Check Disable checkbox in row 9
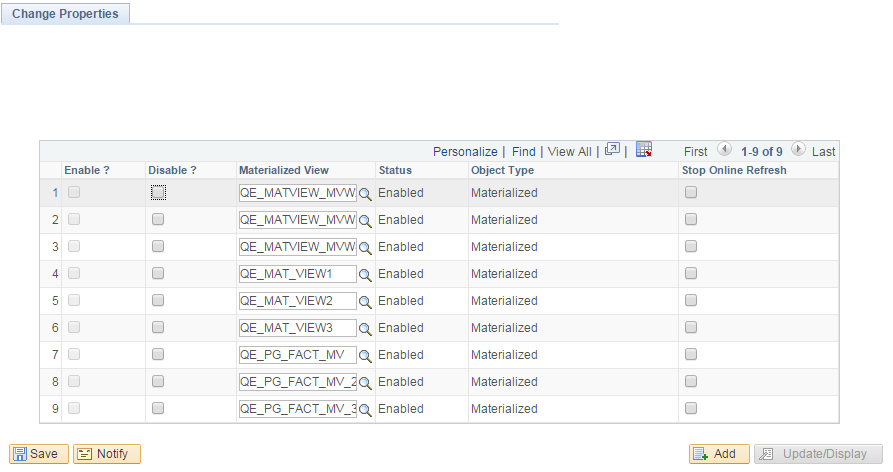 click(x=158, y=409)
